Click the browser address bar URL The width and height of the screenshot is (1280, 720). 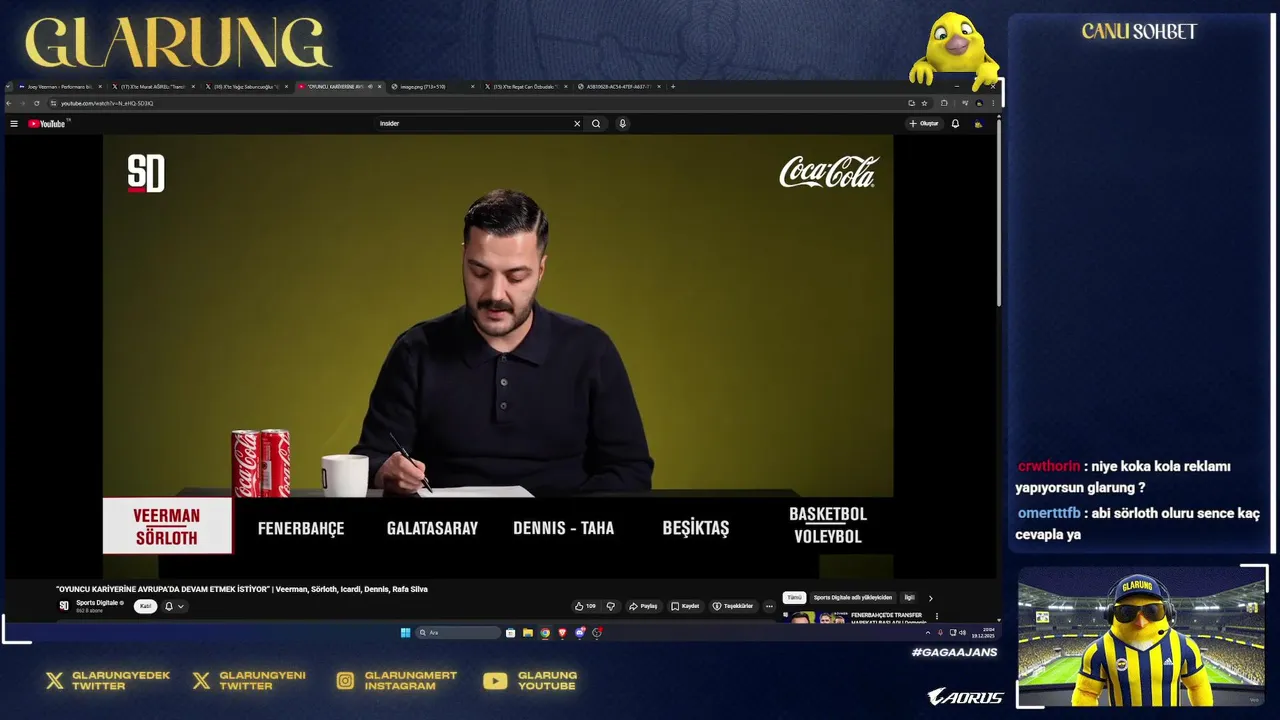click(107, 103)
